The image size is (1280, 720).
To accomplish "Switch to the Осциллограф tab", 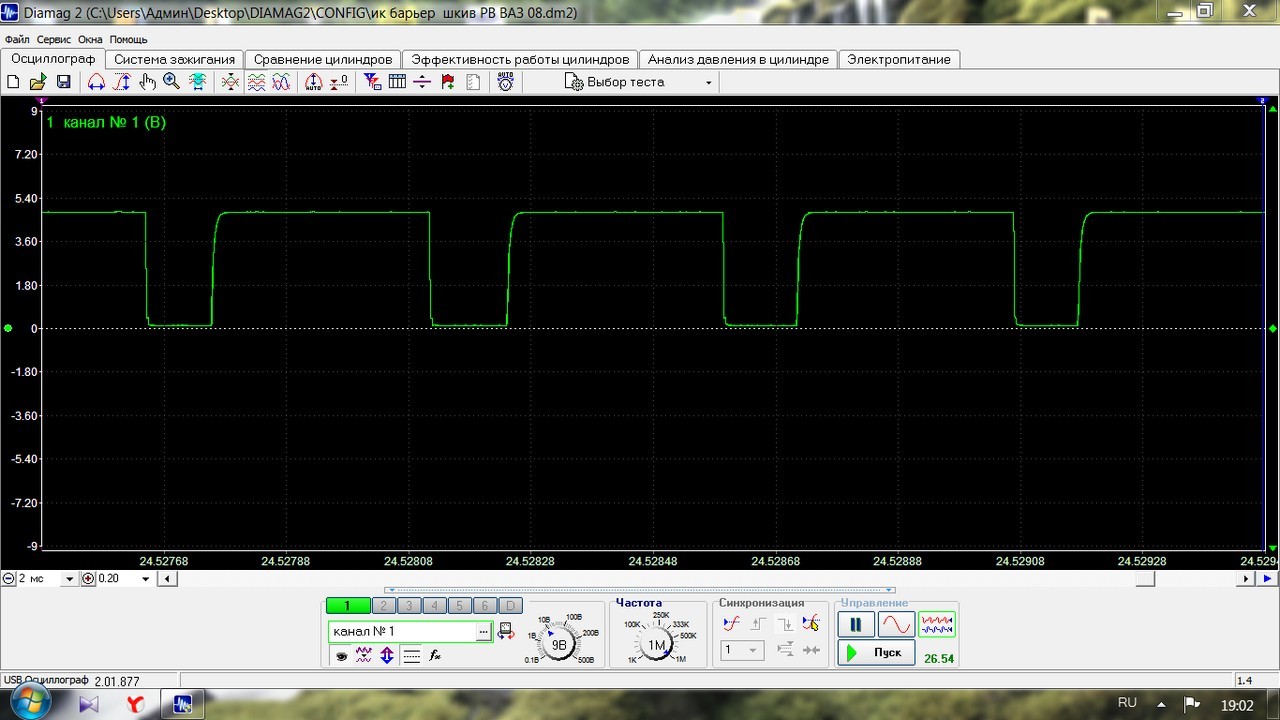I will tap(53, 59).
